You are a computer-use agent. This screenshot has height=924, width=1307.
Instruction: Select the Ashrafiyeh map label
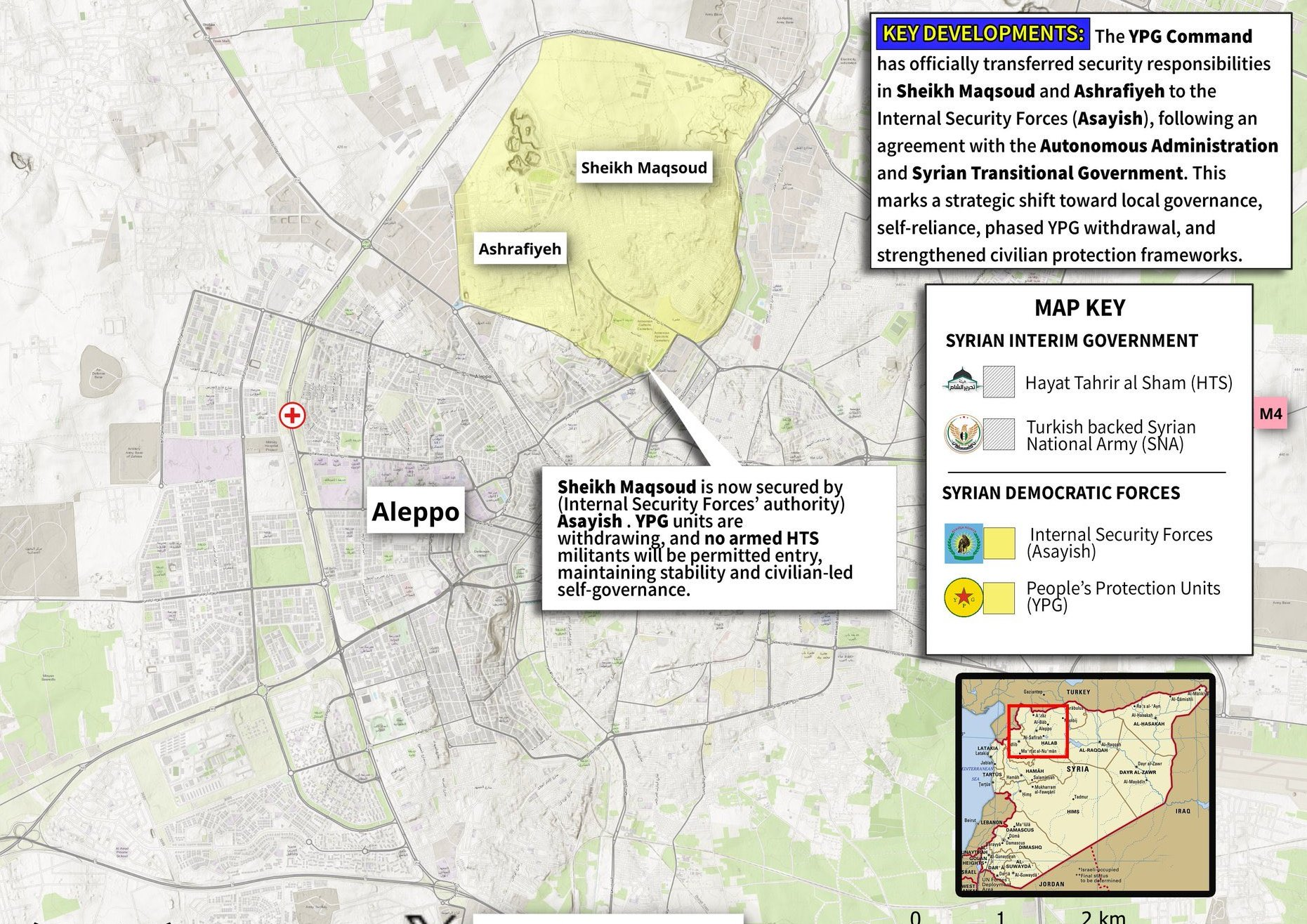[520, 249]
